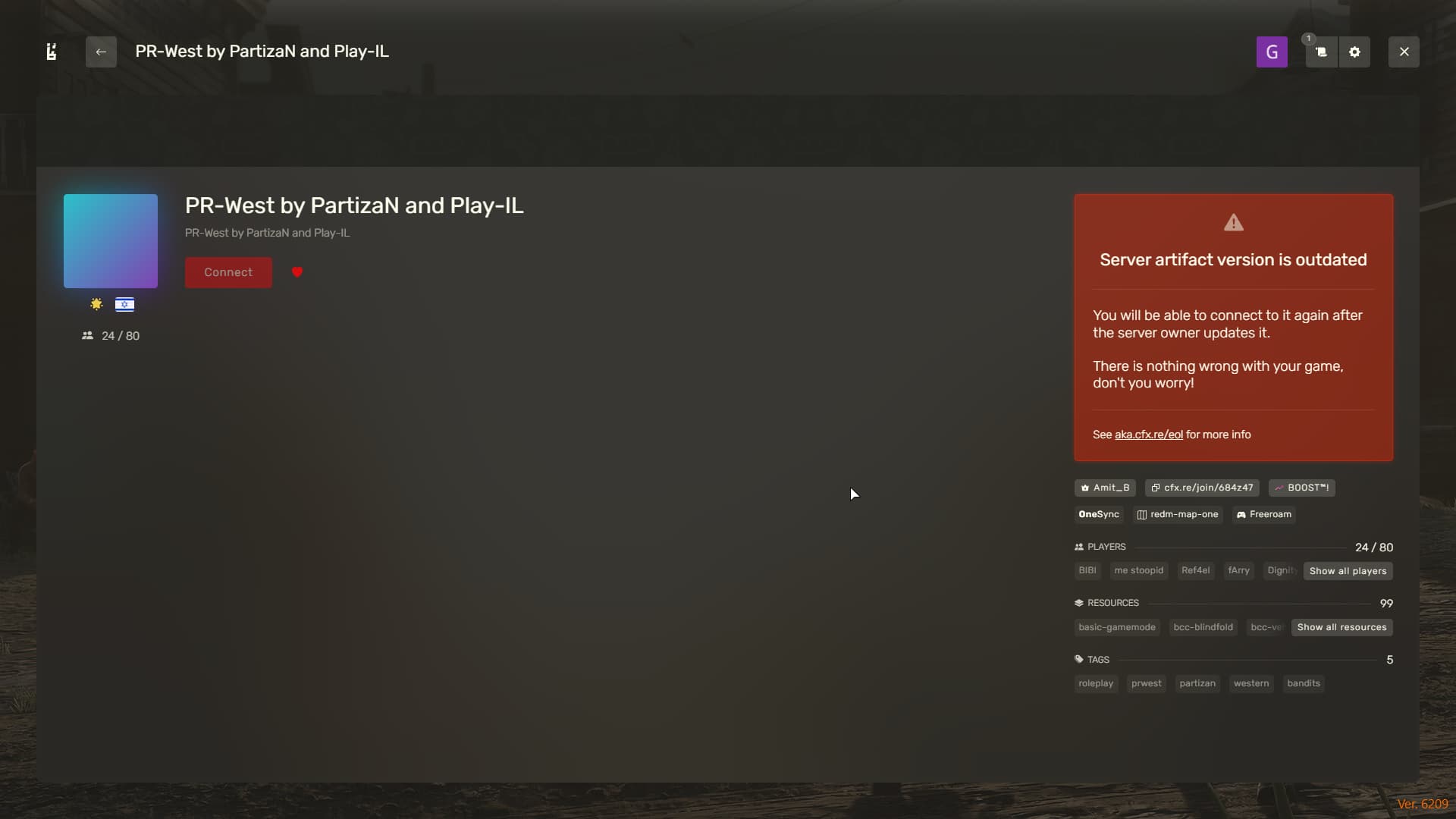Close the server details window
This screenshot has height=819, width=1456.
pyautogui.click(x=1404, y=52)
